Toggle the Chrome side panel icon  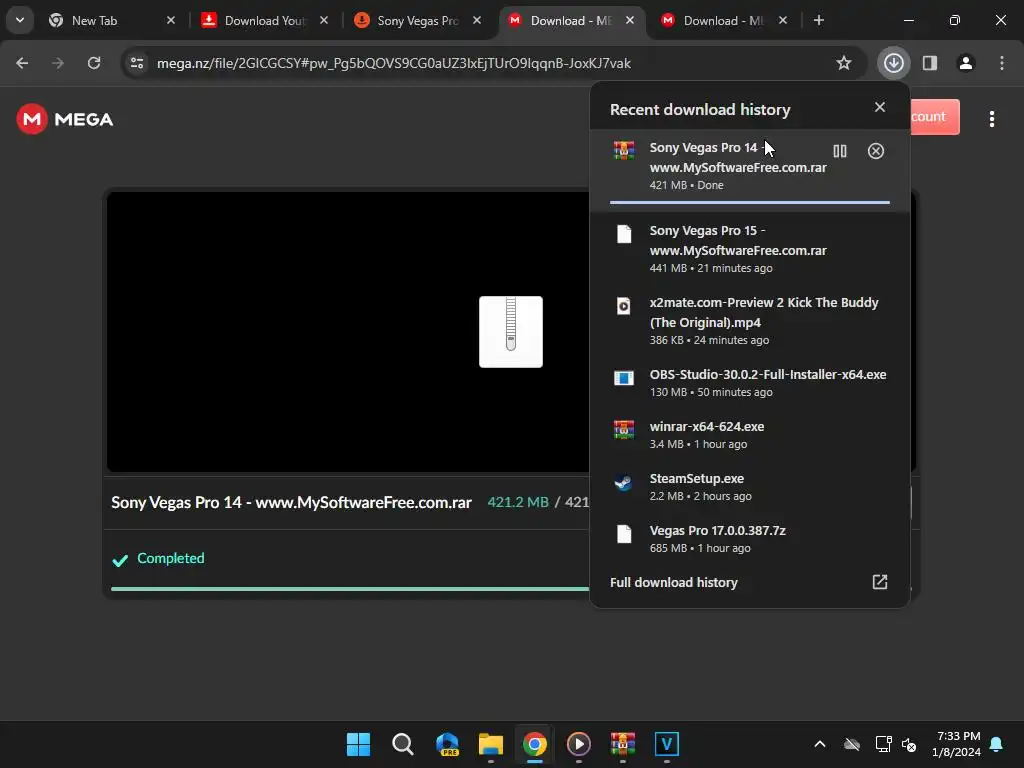pos(929,63)
